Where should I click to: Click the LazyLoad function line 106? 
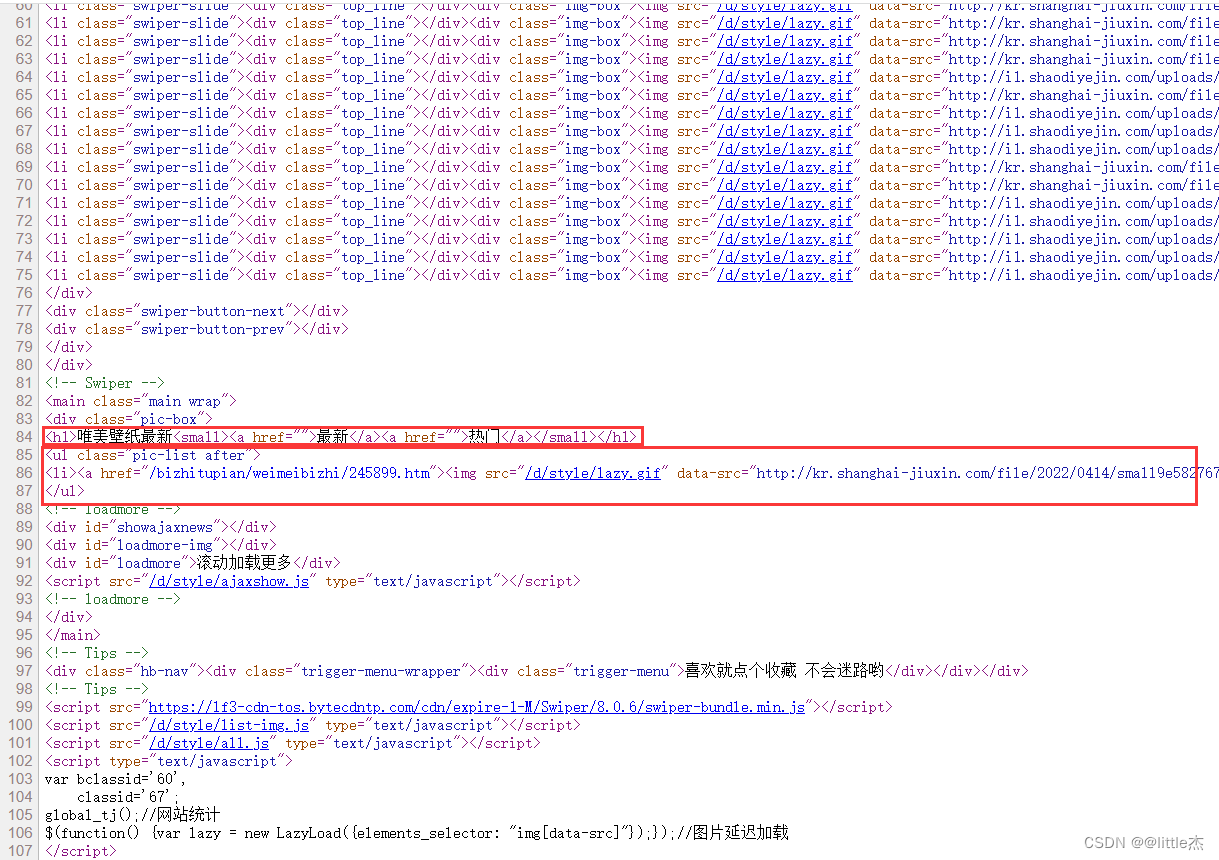[417, 833]
